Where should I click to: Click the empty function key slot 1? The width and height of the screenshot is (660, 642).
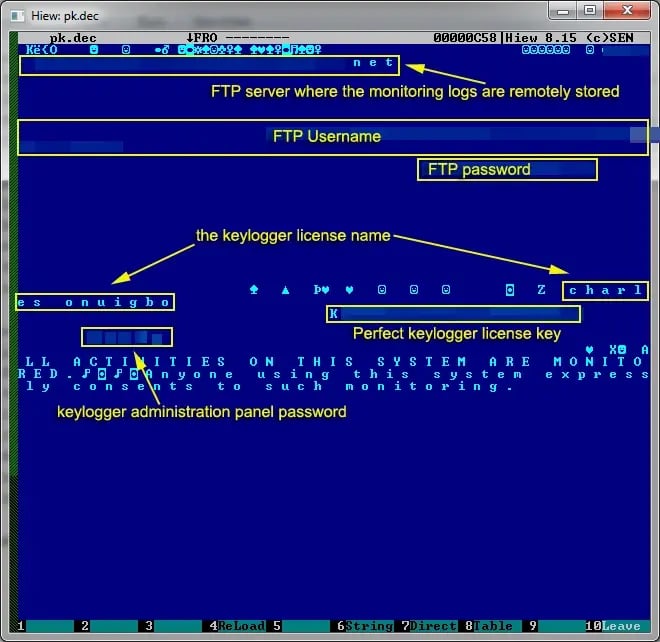47,626
